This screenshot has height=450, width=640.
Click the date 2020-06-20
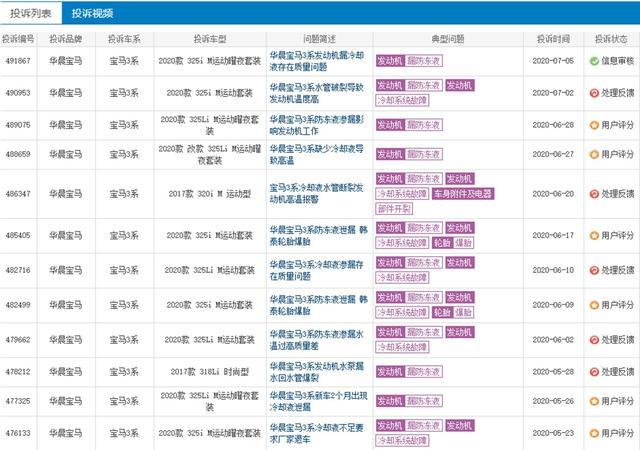tap(553, 194)
